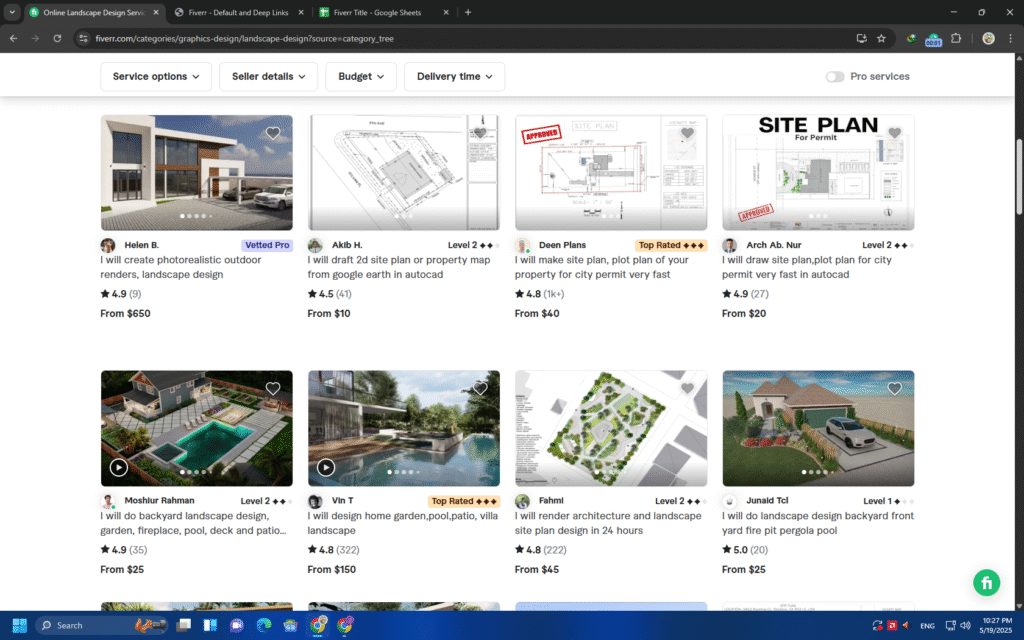1024x640 pixels.
Task: Save Moshiur Rahman's gig with heart icon
Action: point(273,389)
